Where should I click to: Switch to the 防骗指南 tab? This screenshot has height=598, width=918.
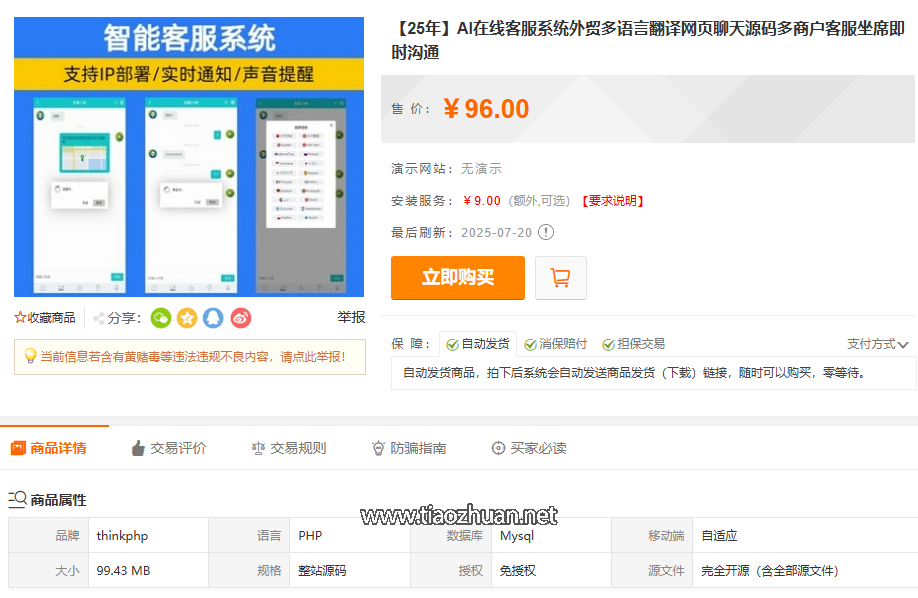(x=409, y=448)
